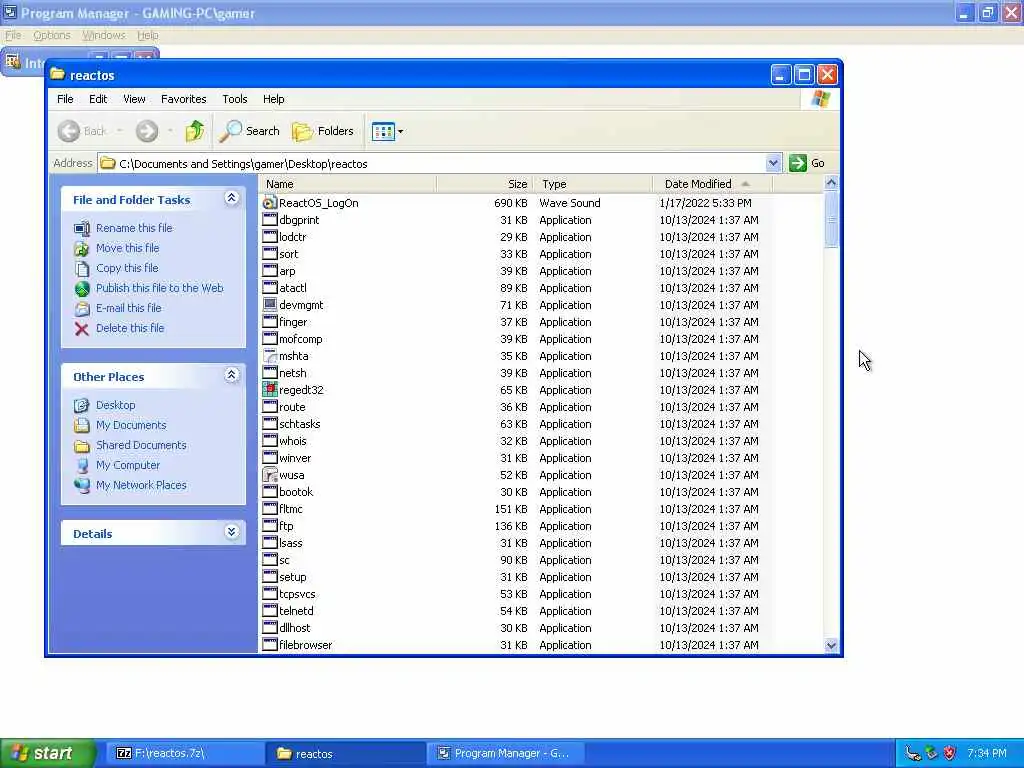Open the Views dropdown button
This screenshot has height=768, width=1024.
tap(387, 131)
